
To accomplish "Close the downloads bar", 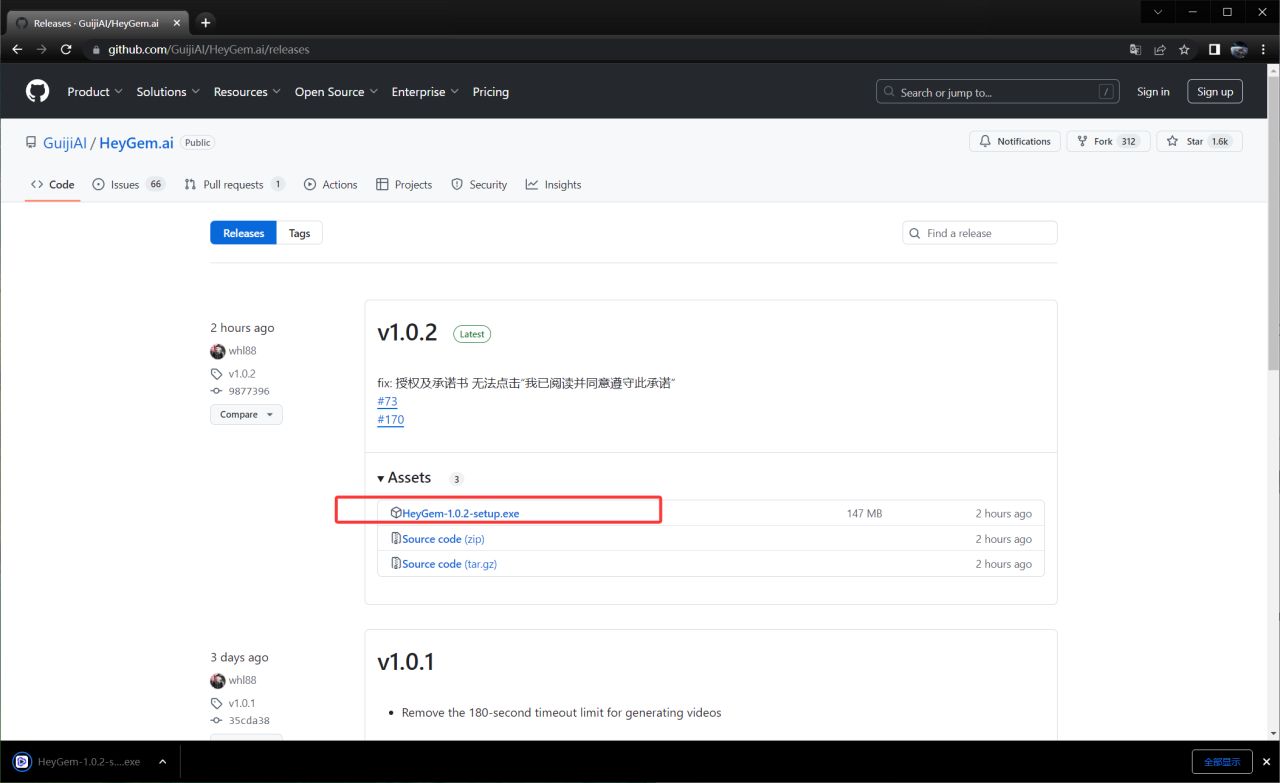I will [1266, 761].
